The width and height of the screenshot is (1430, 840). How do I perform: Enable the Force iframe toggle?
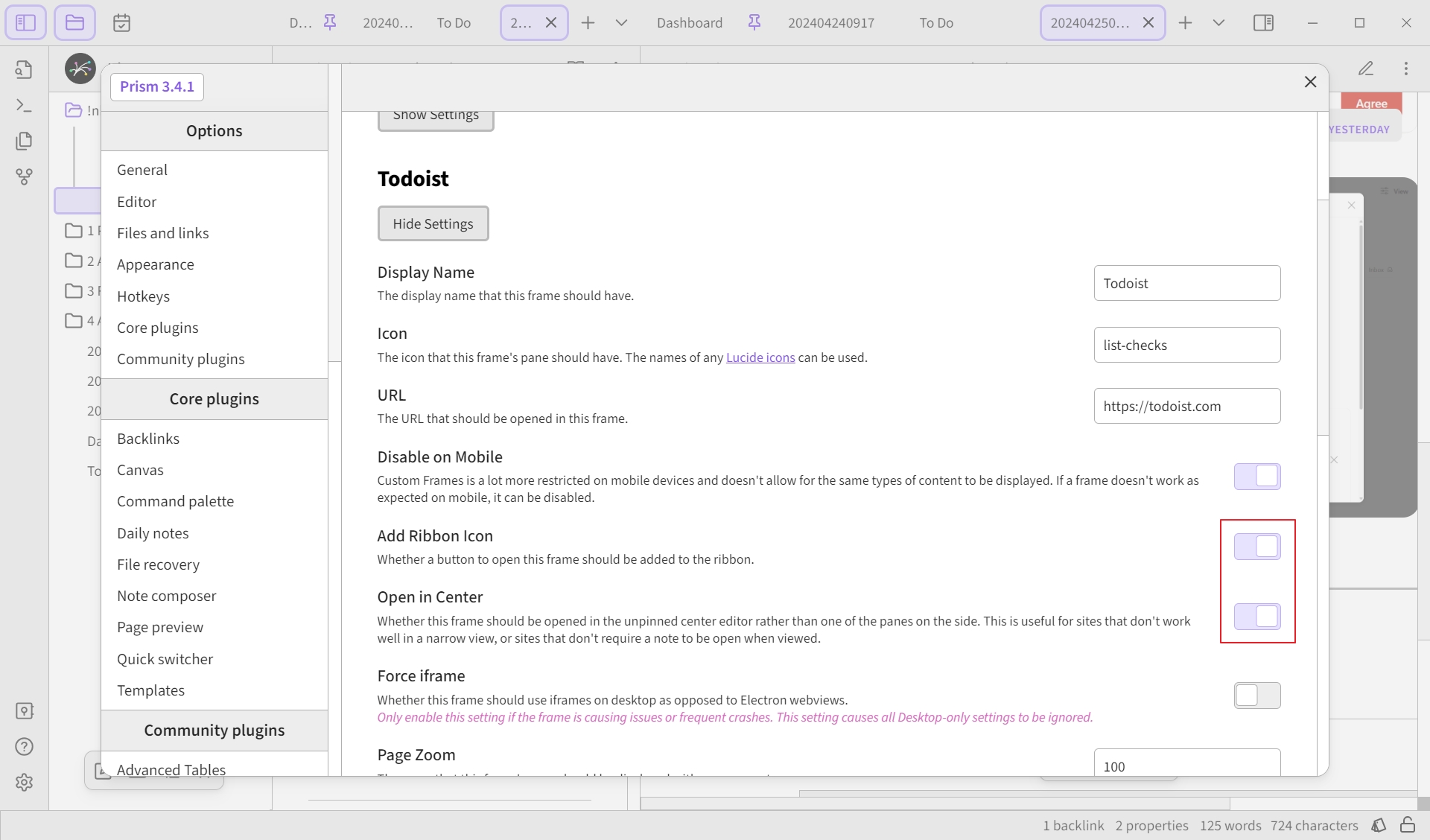pyautogui.click(x=1257, y=696)
